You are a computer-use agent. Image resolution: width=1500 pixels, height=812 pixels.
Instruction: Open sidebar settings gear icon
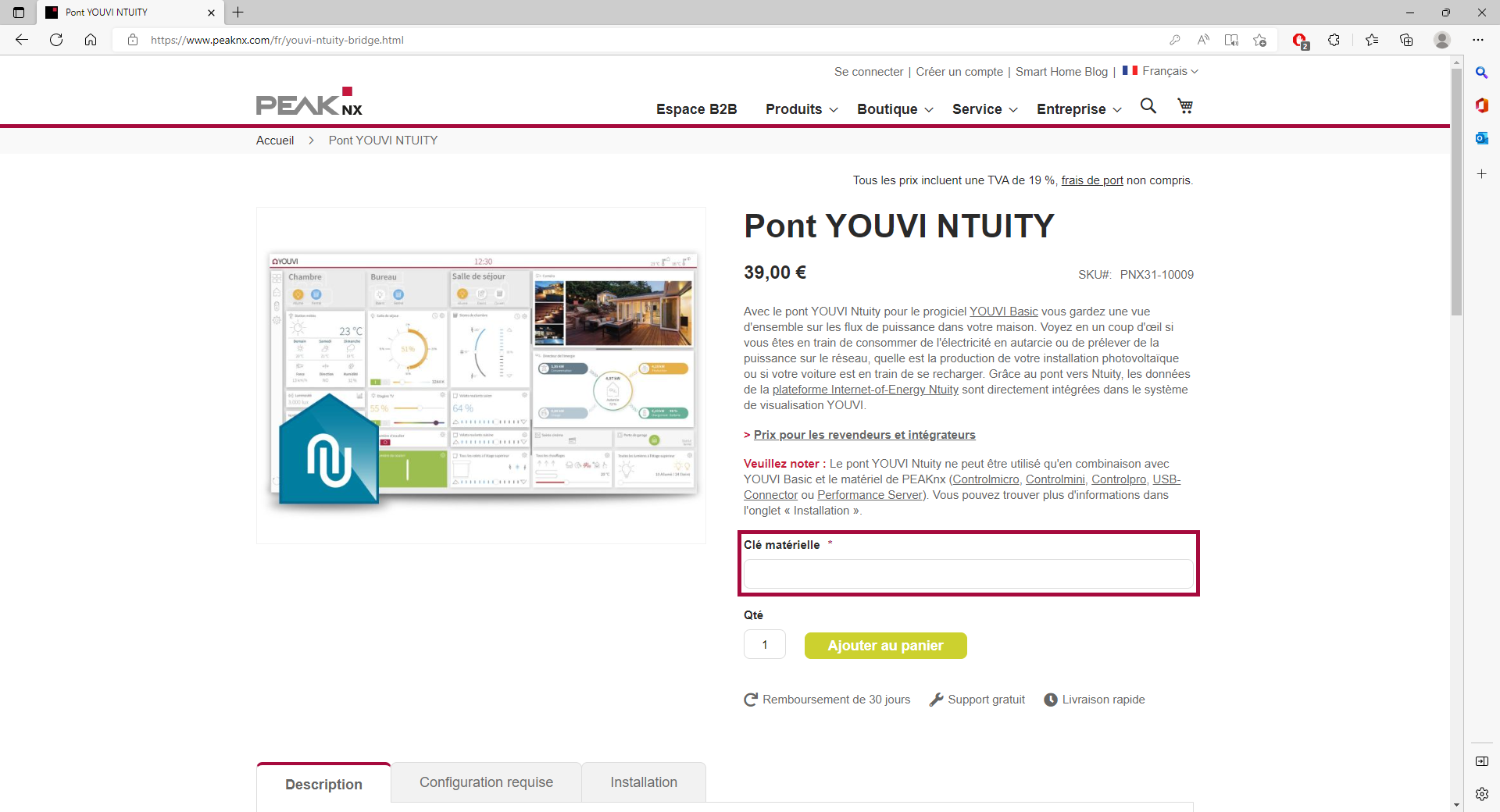click(1481, 794)
